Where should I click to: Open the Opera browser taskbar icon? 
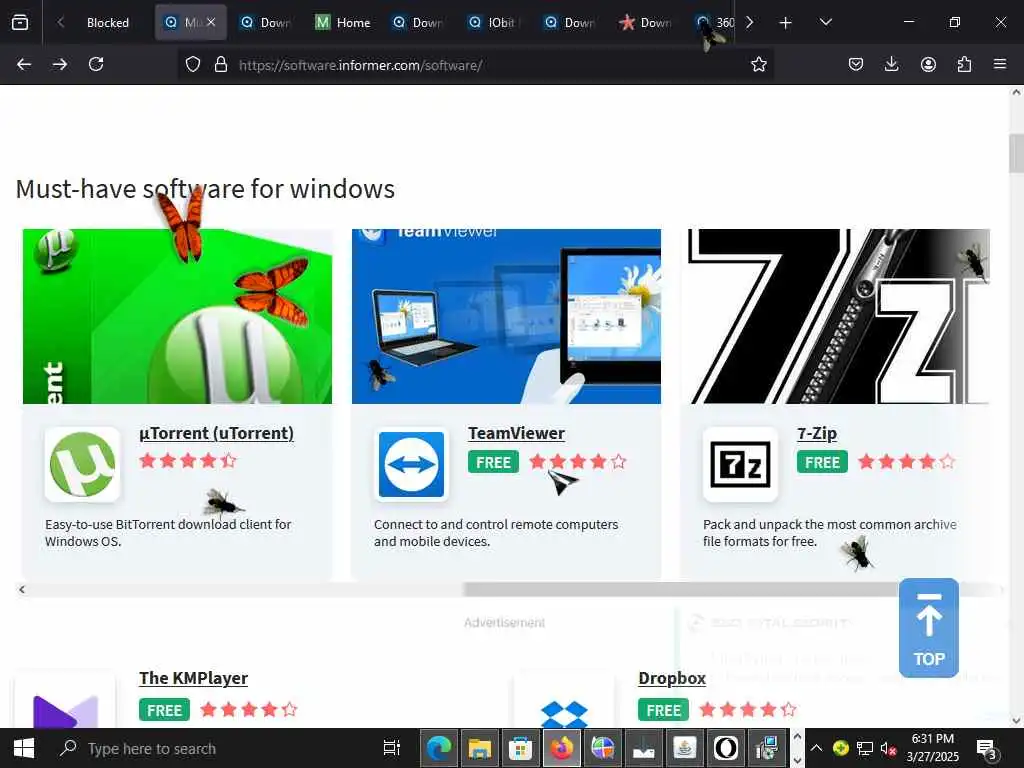(x=726, y=748)
